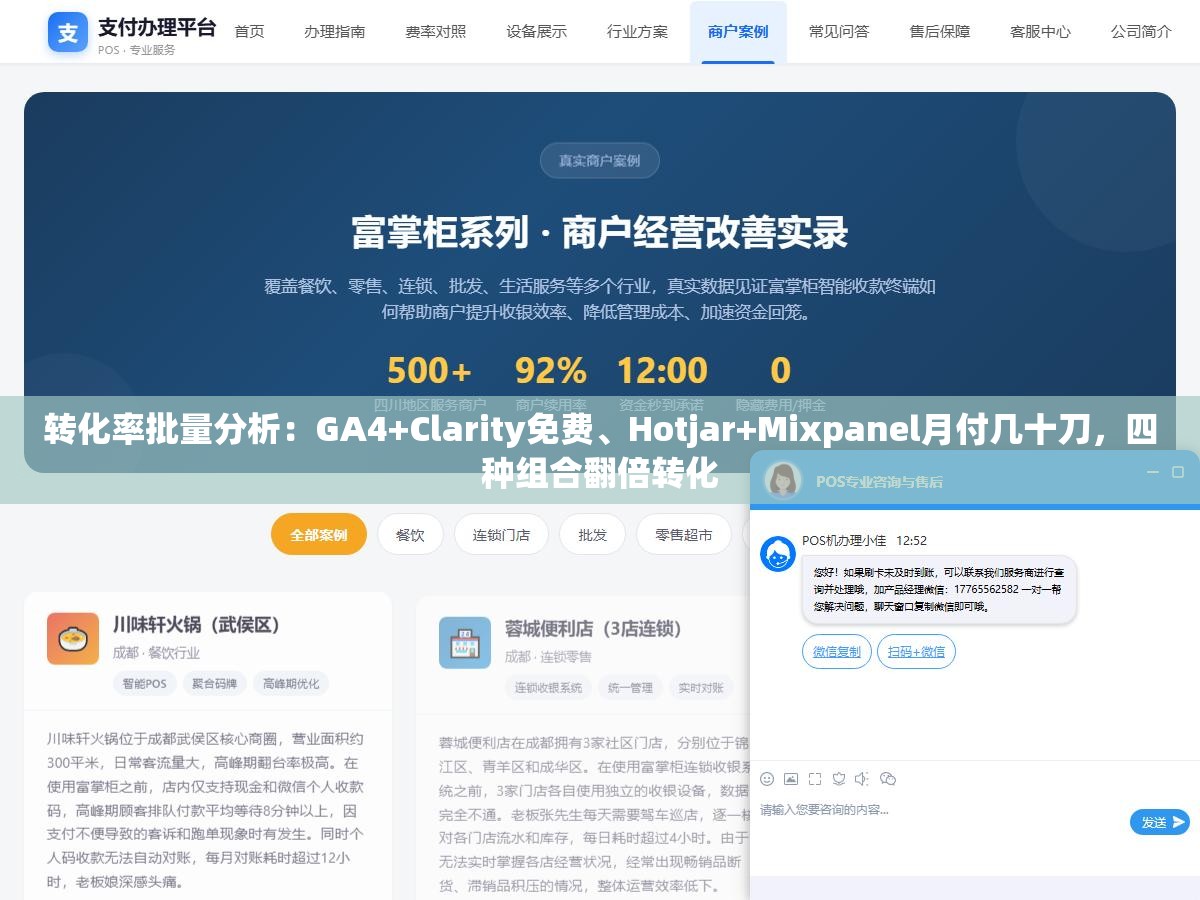Click the 微信复制 button in chat
Image resolution: width=1200 pixels, height=900 pixels.
click(837, 651)
